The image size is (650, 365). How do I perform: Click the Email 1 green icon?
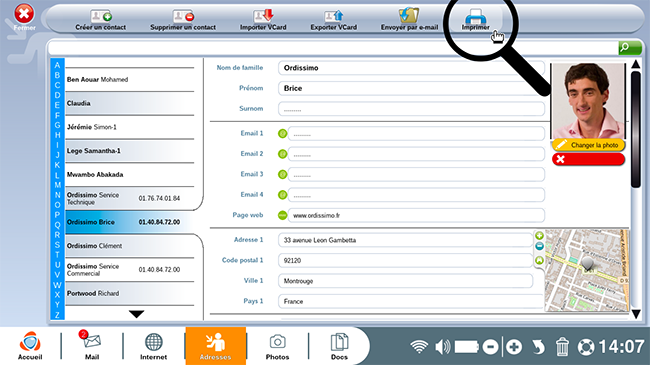coord(282,134)
